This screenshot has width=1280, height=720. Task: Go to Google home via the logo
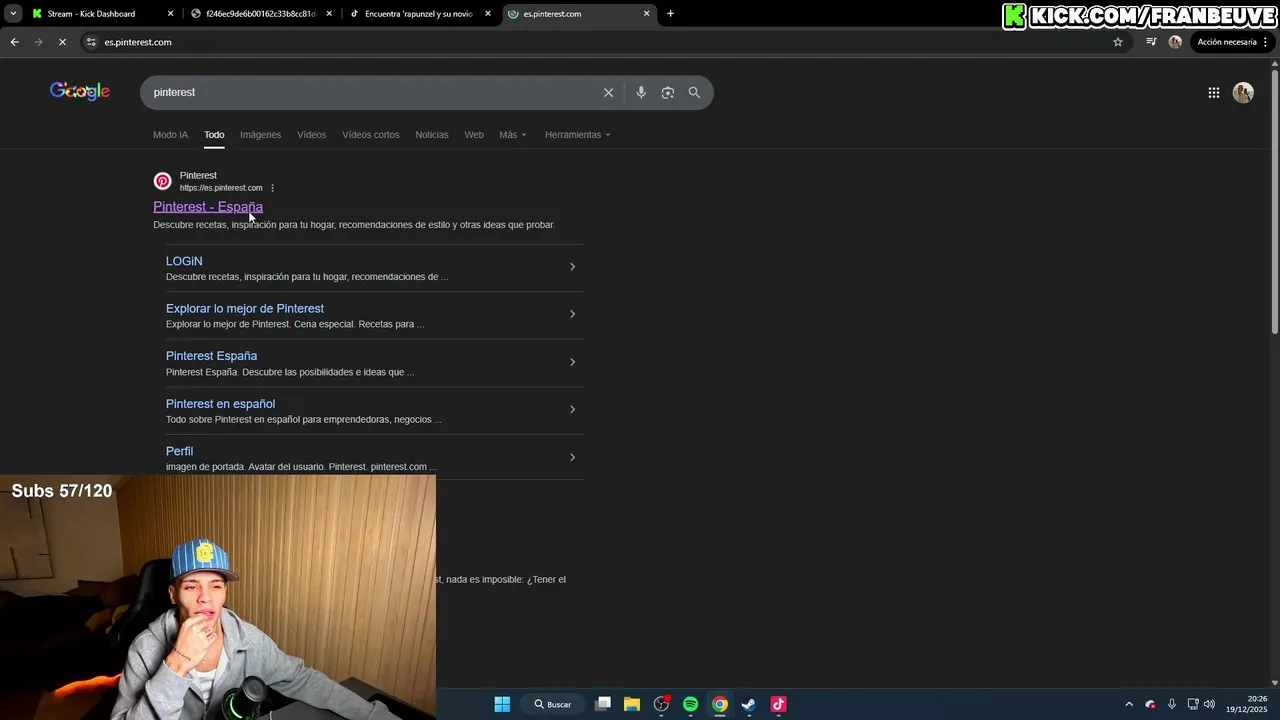click(x=80, y=92)
